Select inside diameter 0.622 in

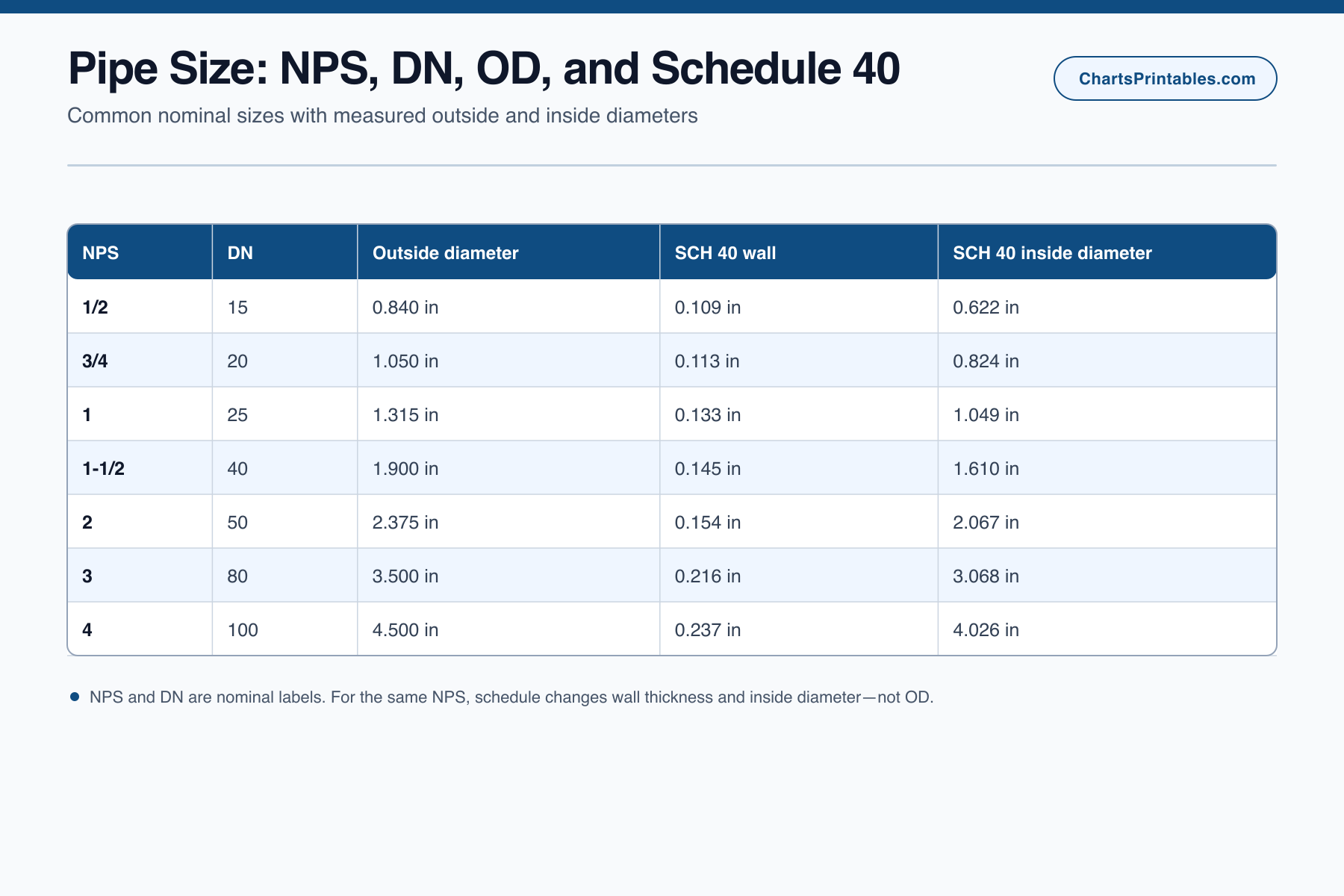1107,307
